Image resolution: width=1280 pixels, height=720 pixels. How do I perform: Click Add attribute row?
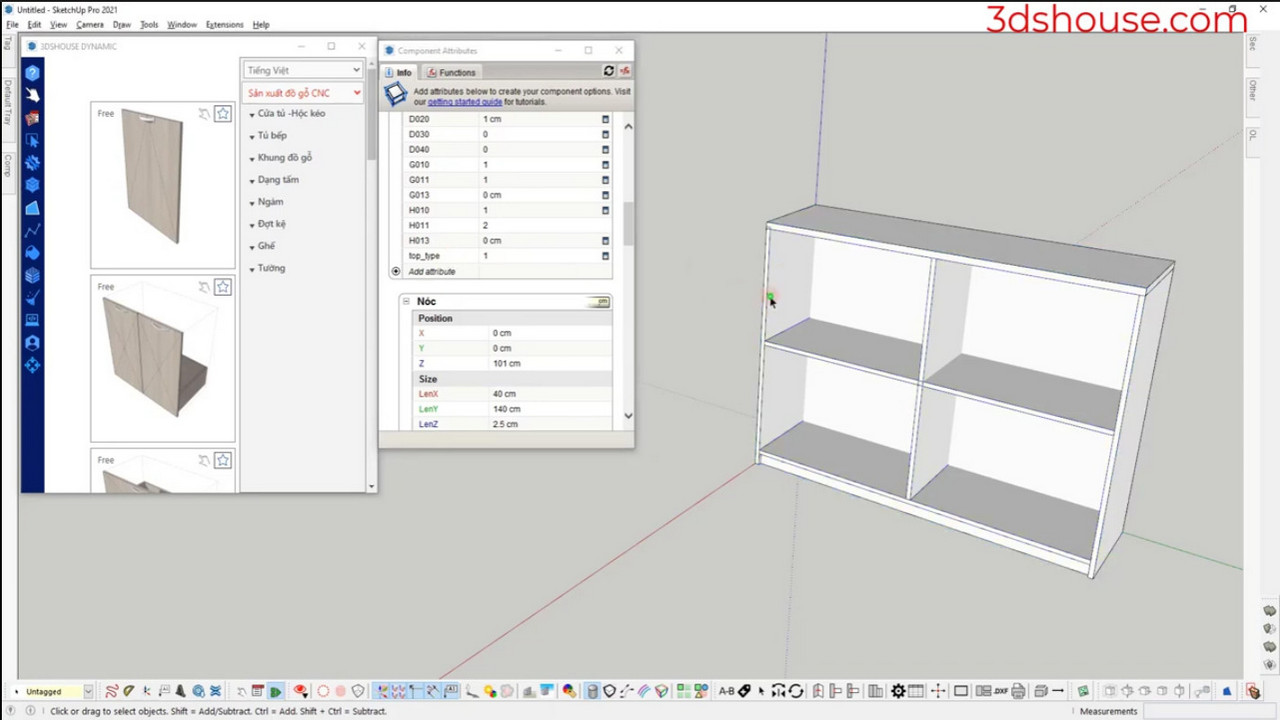pyautogui.click(x=431, y=272)
